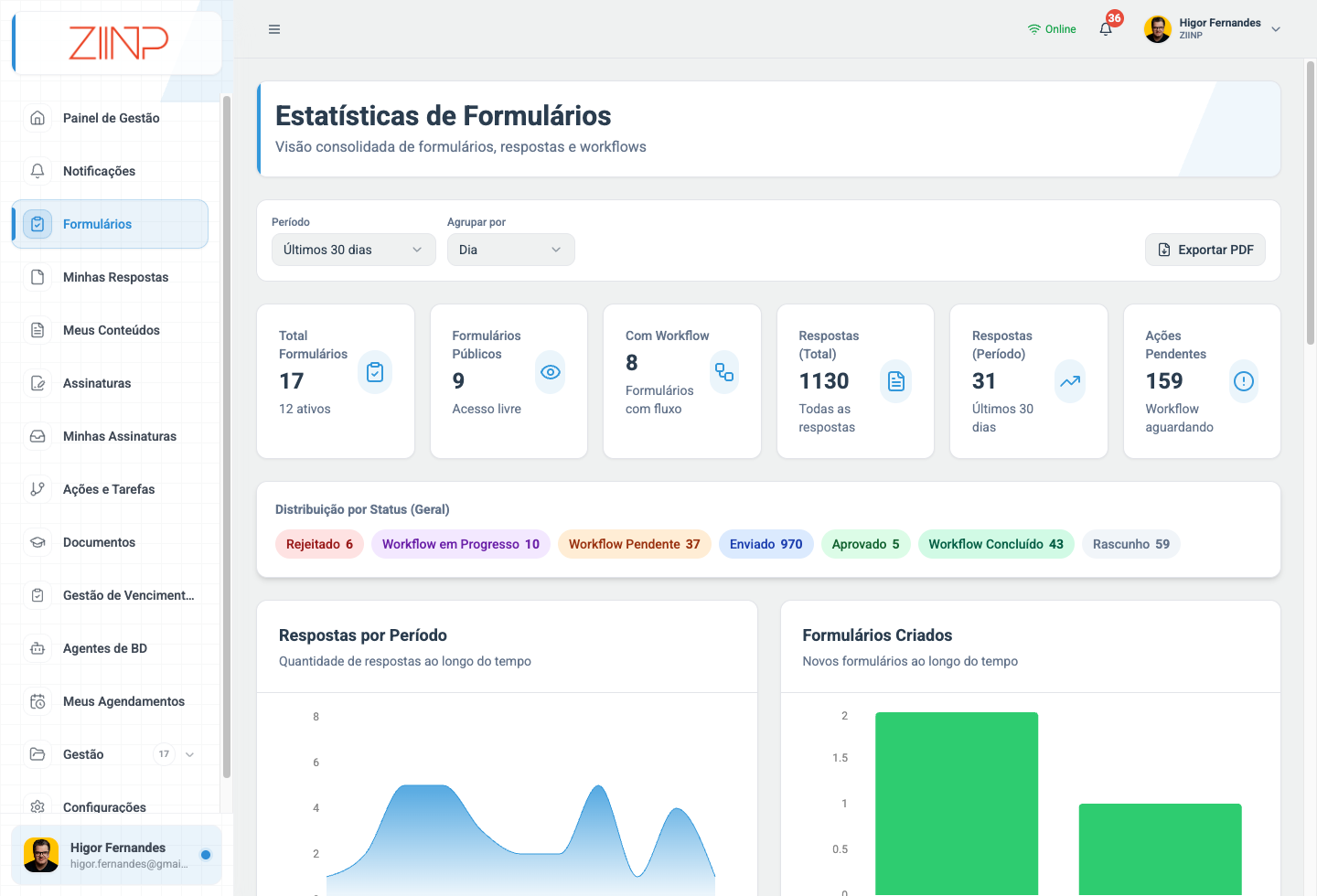
Task: Click the Online wifi status icon
Action: pyautogui.click(x=1034, y=29)
